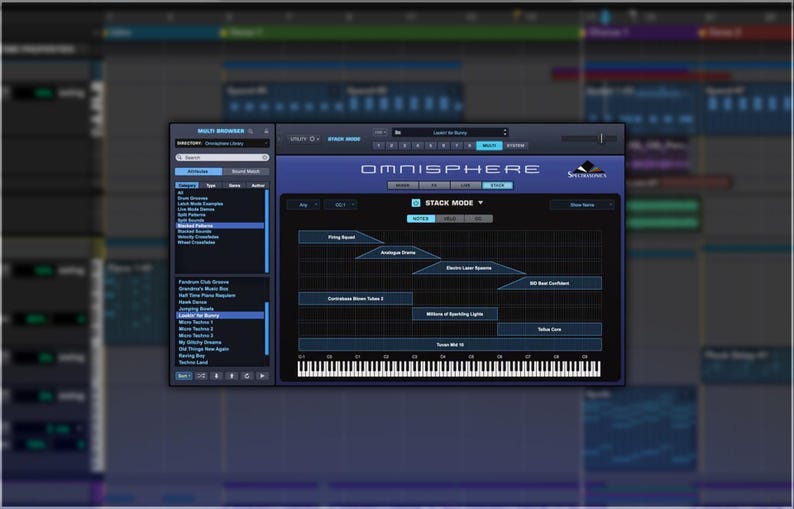This screenshot has width=794, height=509.
Task: Click the lock icon in Multi Browser header
Action: click(266, 131)
